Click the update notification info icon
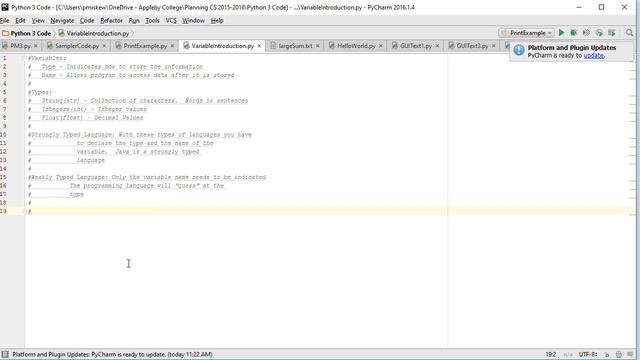The height and width of the screenshot is (360, 640). (x=519, y=50)
